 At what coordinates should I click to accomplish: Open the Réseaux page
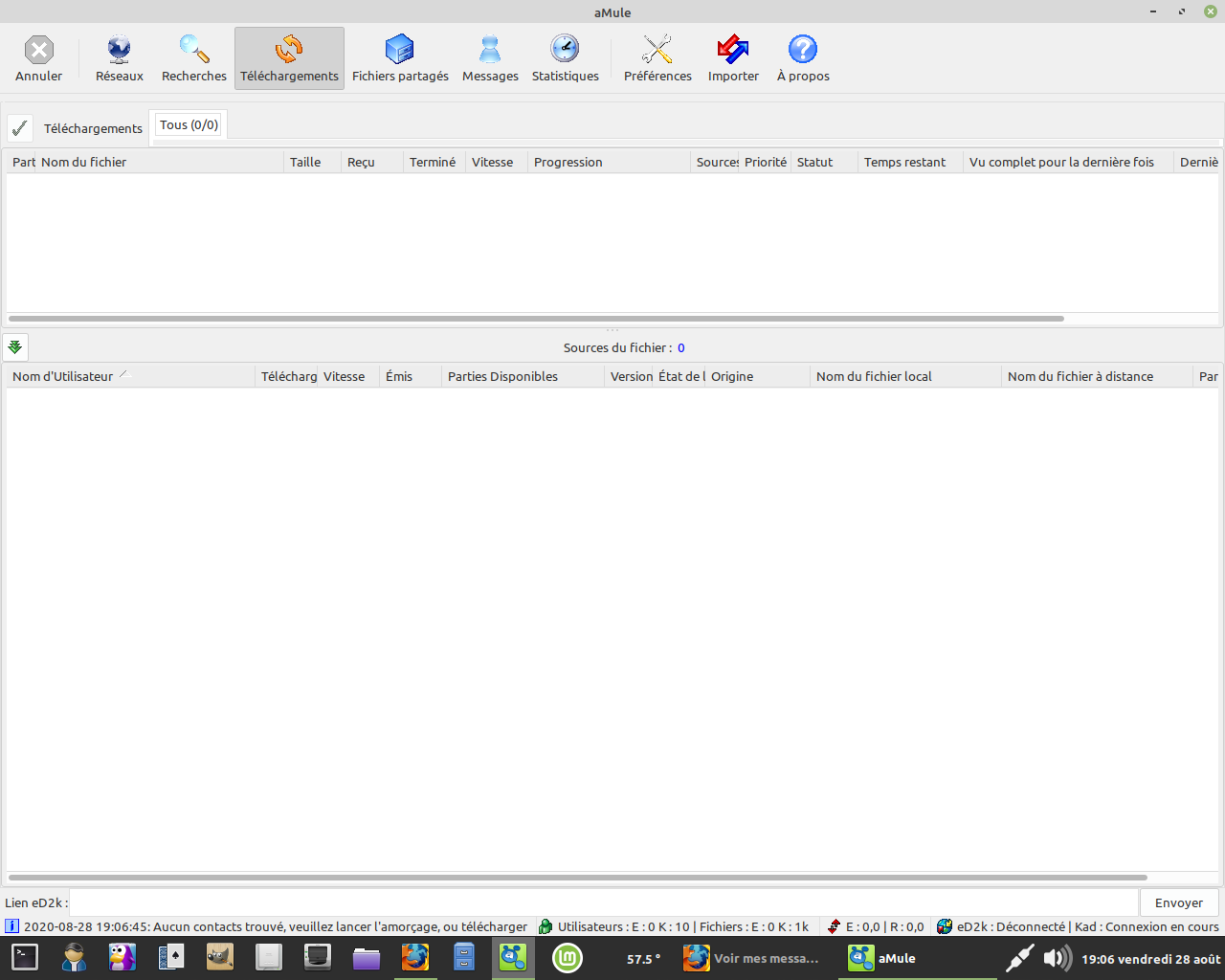click(120, 58)
